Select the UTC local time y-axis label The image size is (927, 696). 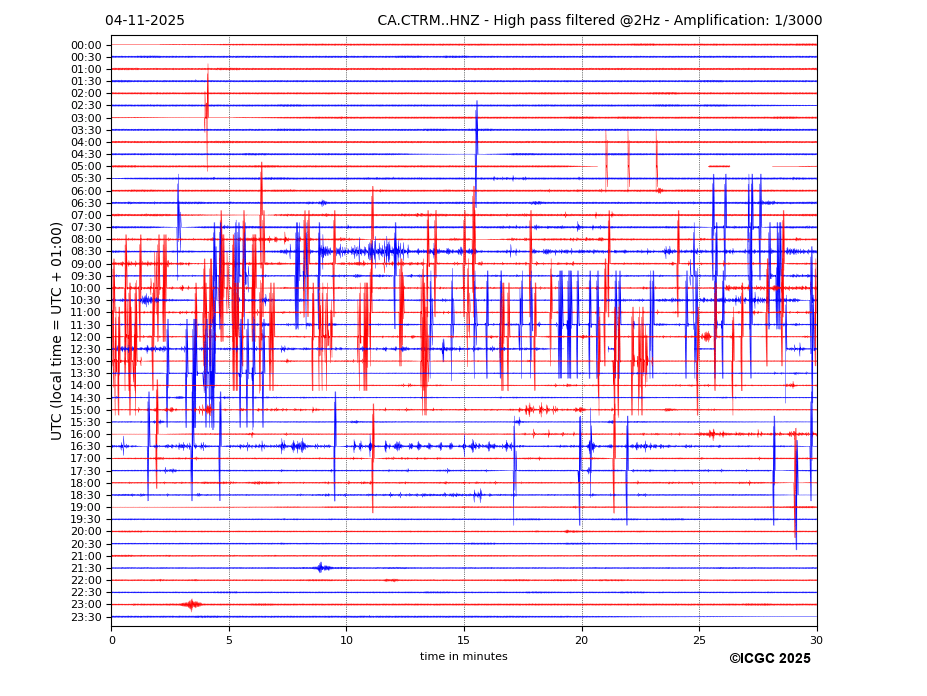[58, 330]
